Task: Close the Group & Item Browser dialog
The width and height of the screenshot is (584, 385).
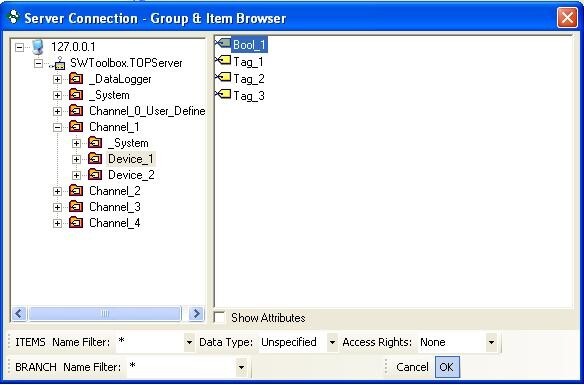Action: point(567,18)
